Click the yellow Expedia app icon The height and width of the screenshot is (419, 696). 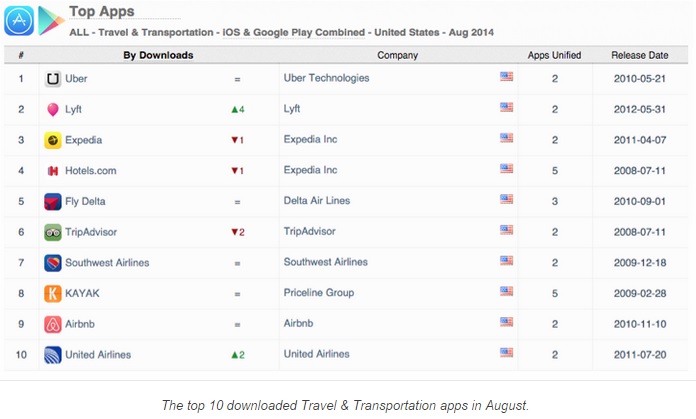[53, 140]
